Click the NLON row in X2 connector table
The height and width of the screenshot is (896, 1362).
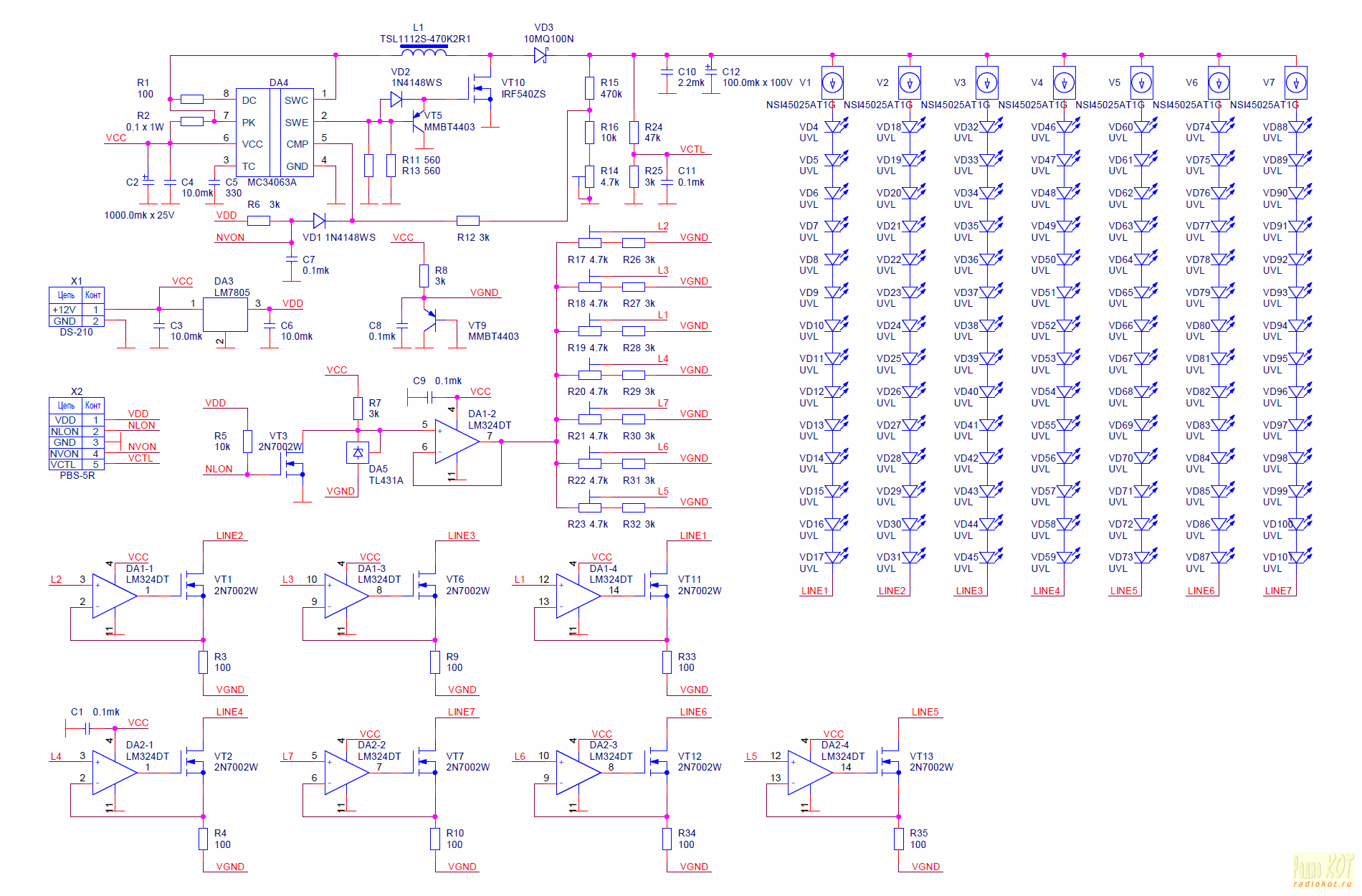point(77,432)
